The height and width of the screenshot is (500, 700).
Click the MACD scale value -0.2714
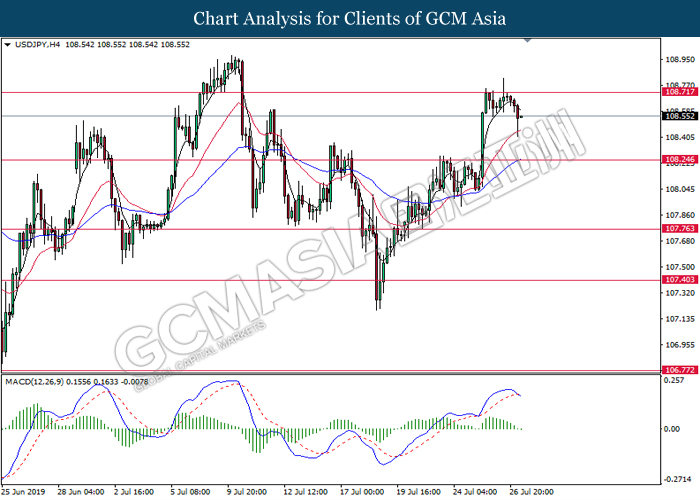pos(676,479)
